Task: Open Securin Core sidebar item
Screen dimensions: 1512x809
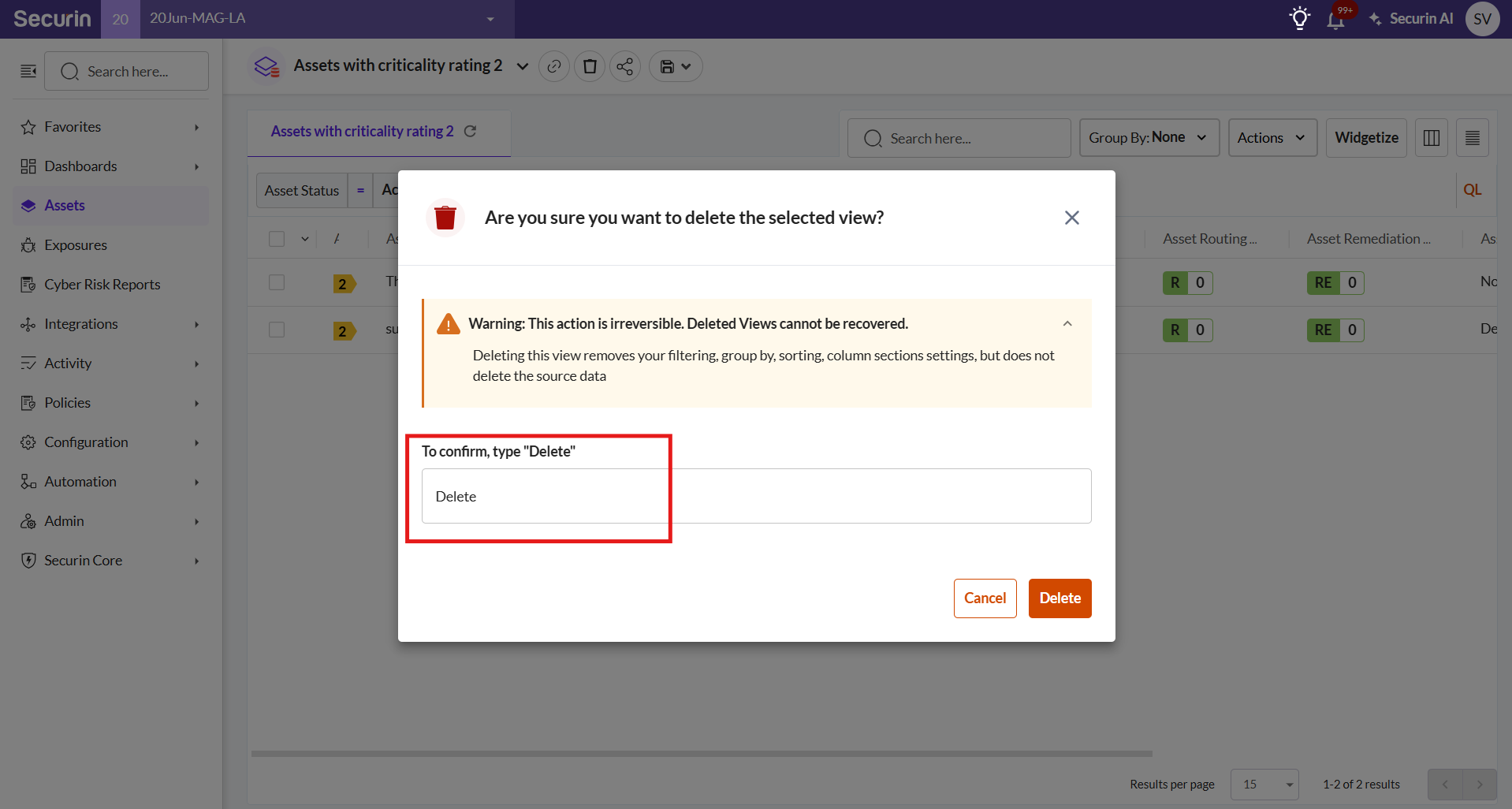Action: click(x=110, y=561)
